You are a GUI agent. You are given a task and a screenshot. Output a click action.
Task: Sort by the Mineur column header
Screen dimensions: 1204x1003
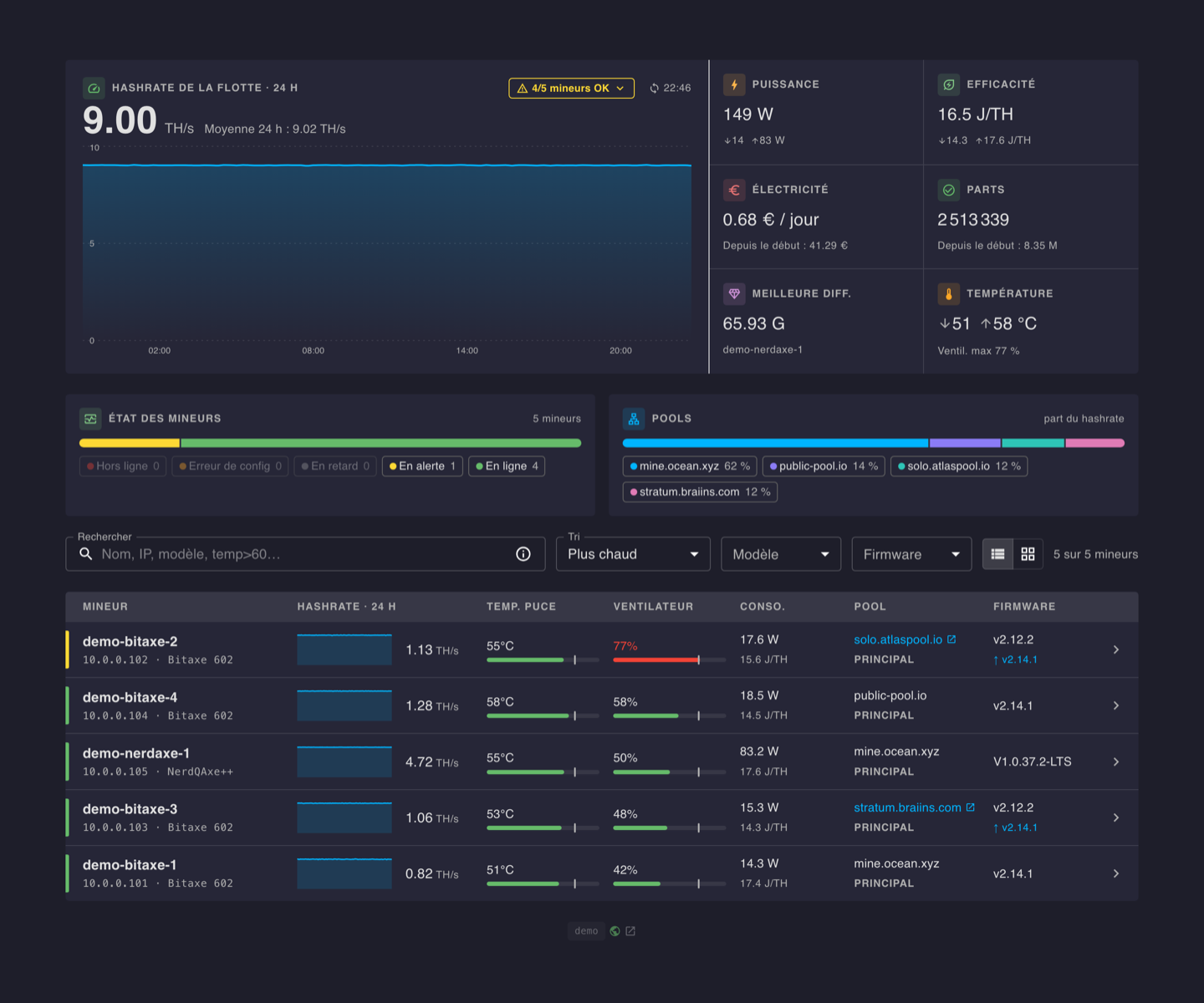pos(105,607)
